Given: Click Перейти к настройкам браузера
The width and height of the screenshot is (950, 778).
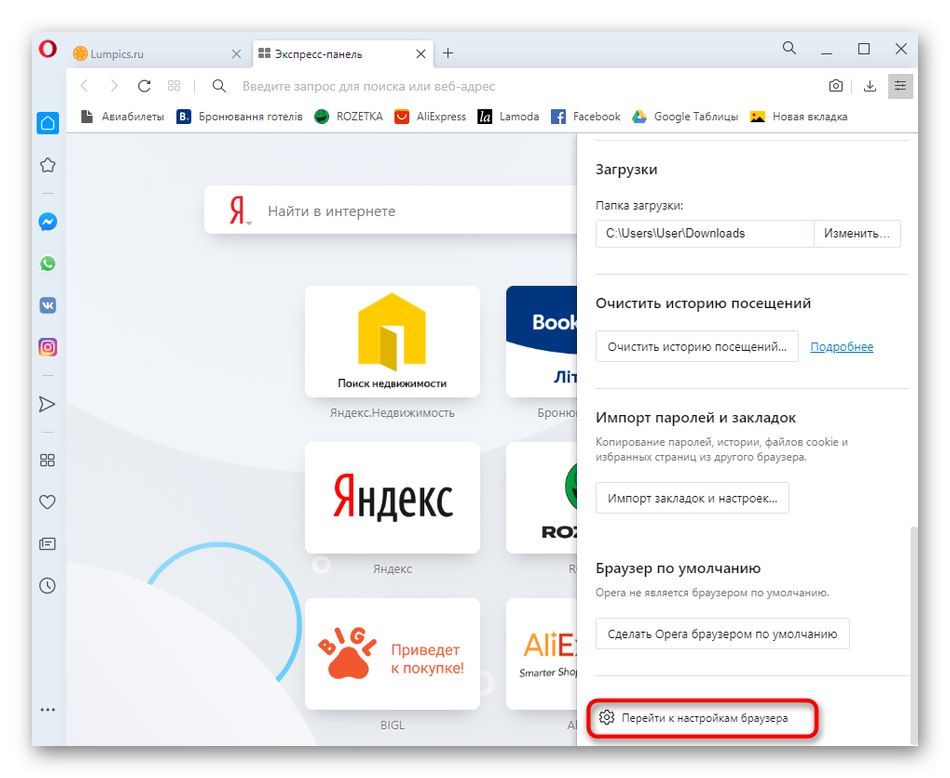Looking at the screenshot, I should click(x=694, y=718).
